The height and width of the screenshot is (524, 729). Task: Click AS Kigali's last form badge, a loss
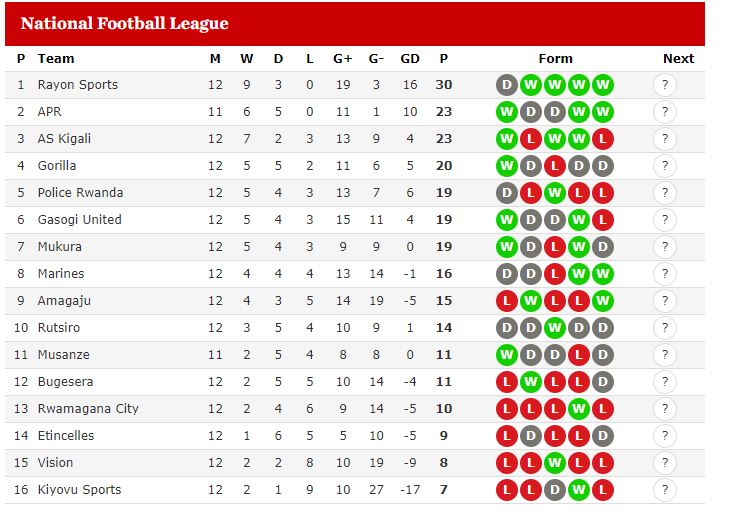[x=603, y=139]
